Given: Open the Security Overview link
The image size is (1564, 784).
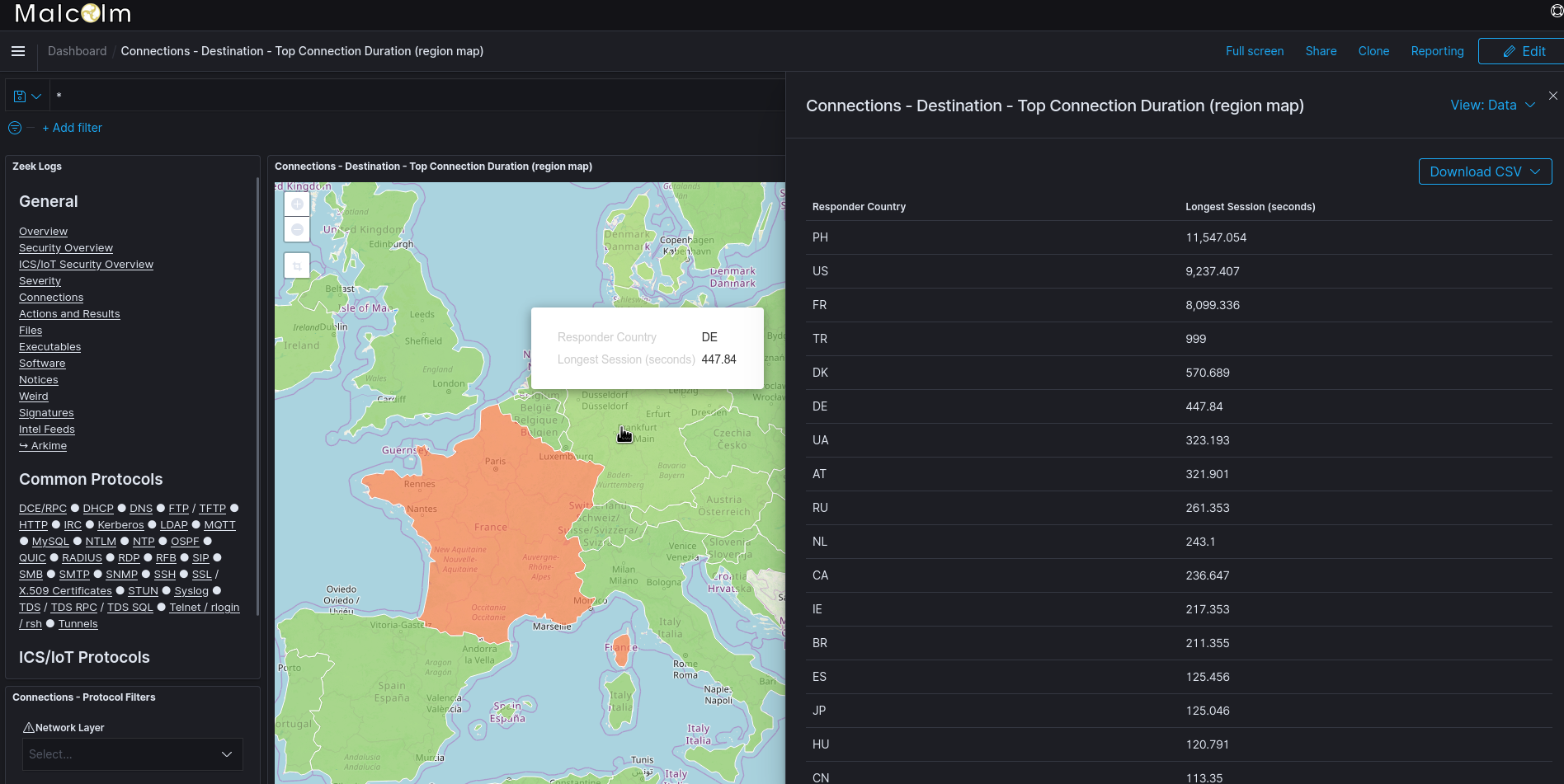Looking at the screenshot, I should (65, 247).
